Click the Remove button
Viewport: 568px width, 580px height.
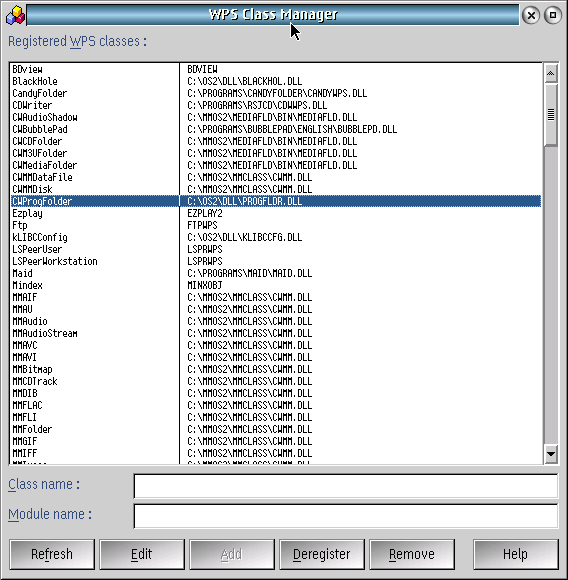[x=412, y=554]
